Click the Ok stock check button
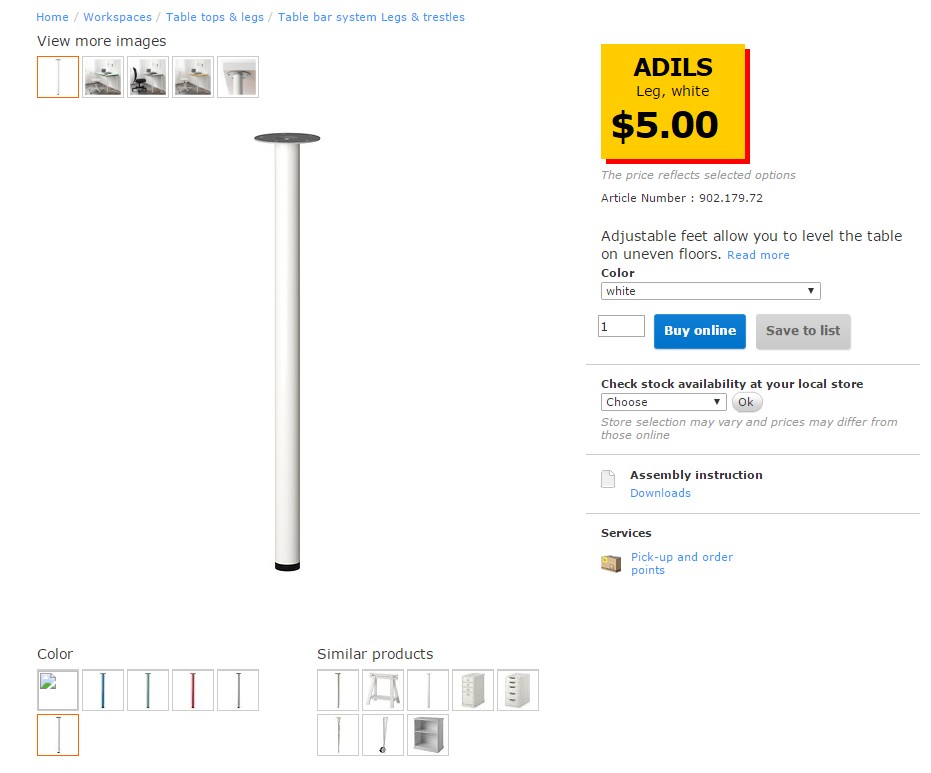931x773 pixels. pos(746,402)
